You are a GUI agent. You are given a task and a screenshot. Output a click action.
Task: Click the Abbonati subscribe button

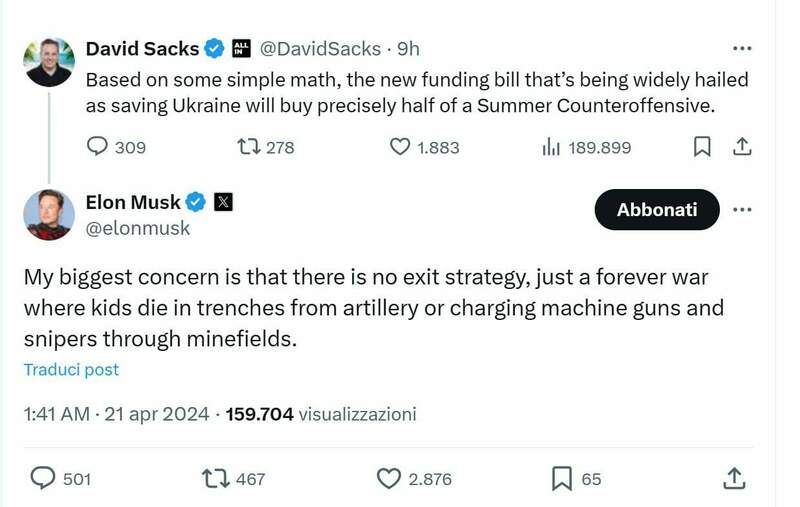pyautogui.click(x=656, y=210)
